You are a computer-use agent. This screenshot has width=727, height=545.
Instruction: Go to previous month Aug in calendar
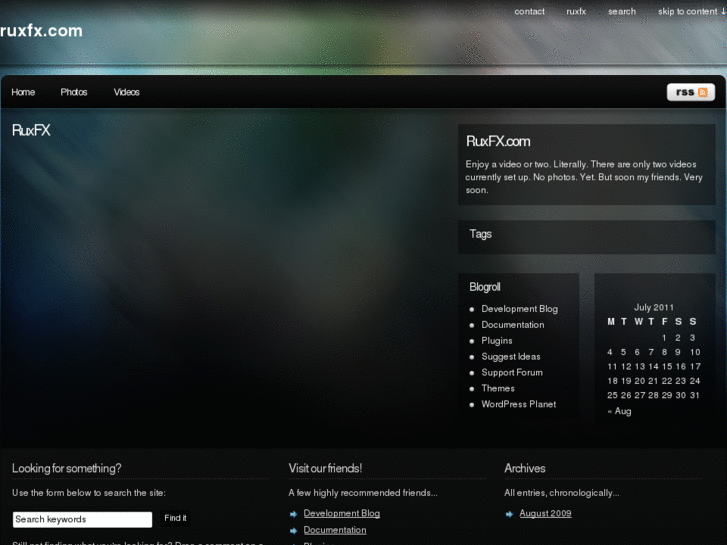(619, 411)
